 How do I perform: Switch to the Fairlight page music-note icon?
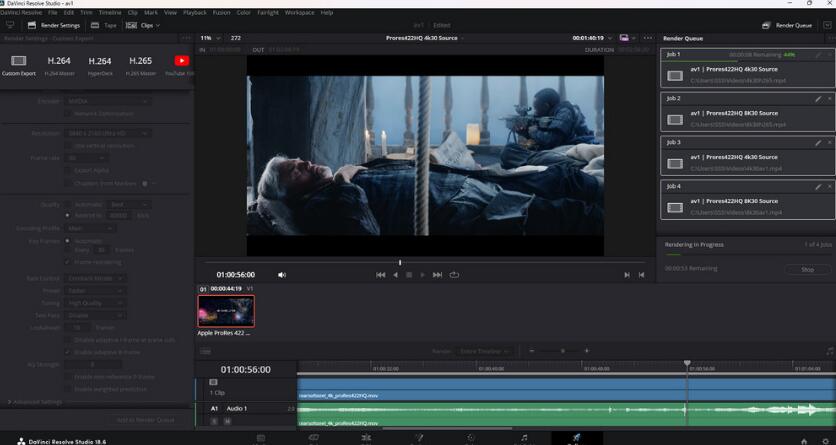point(524,438)
